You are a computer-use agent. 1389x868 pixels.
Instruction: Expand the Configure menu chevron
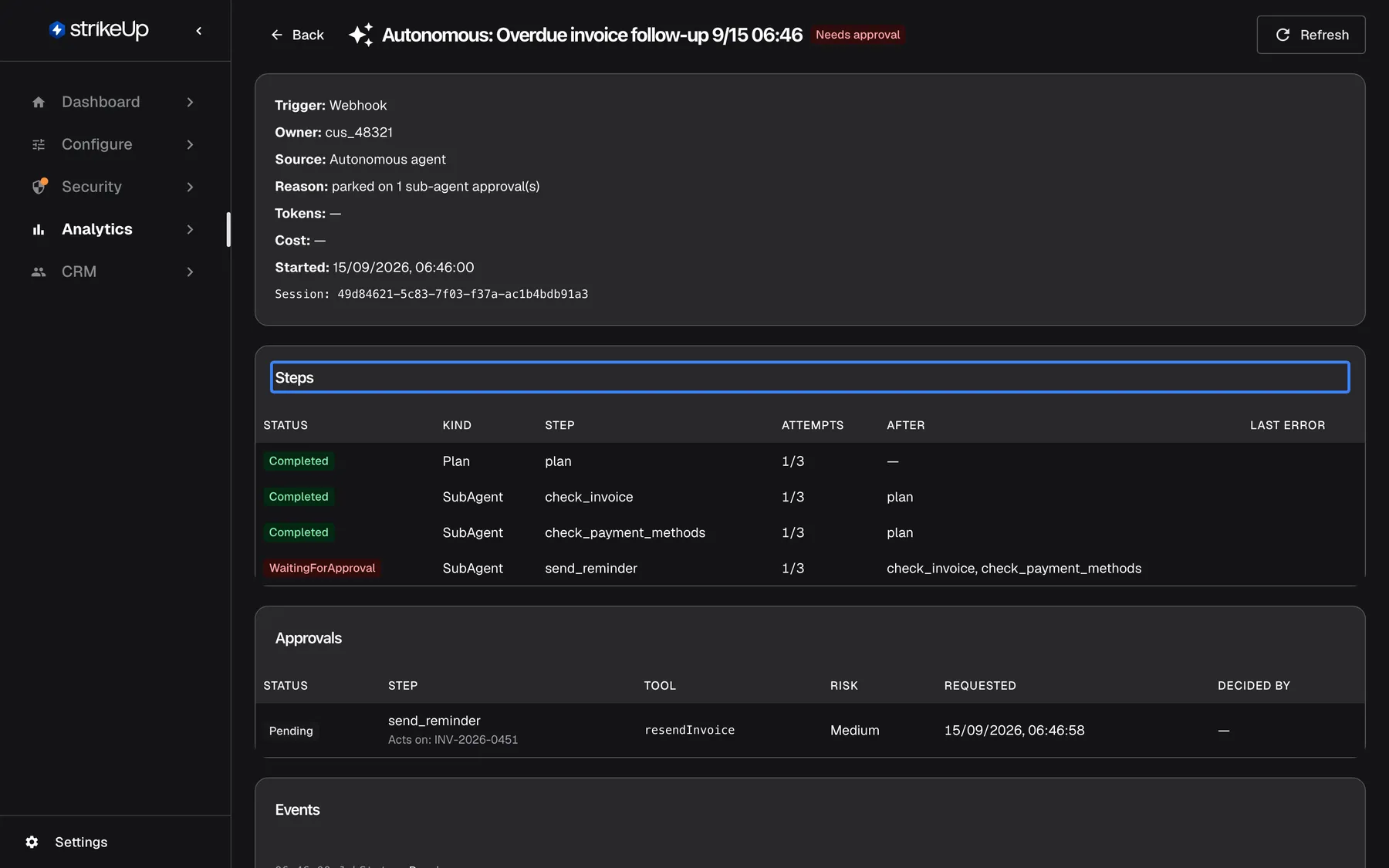(x=190, y=144)
